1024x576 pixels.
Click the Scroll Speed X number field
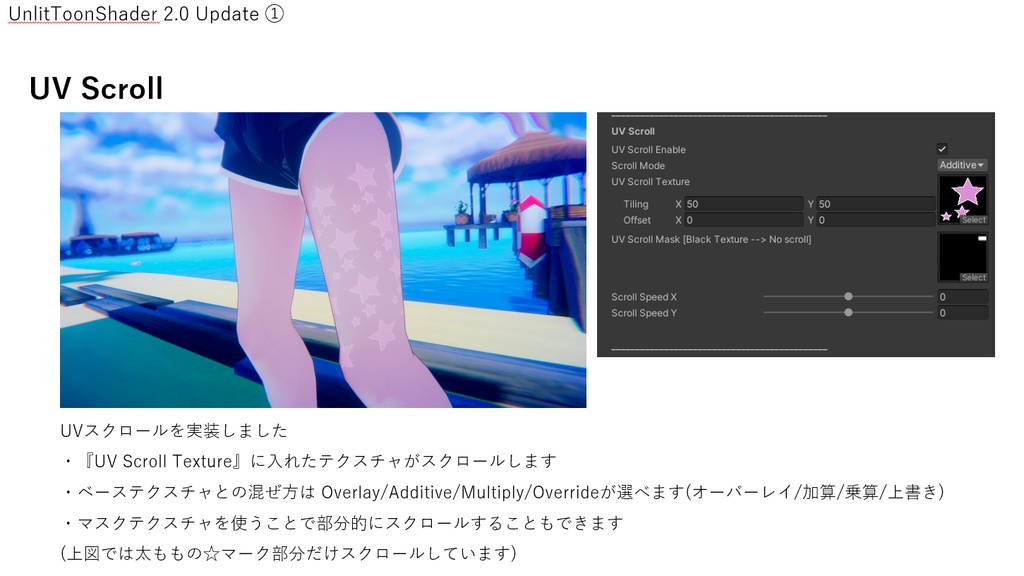tap(964, 296)
